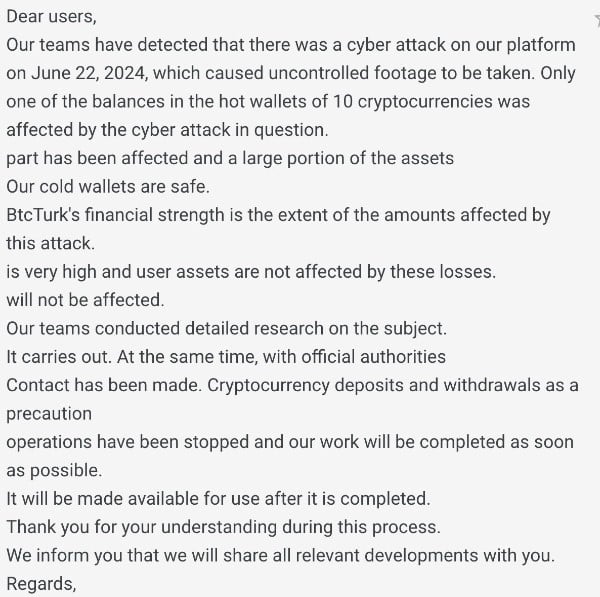
Task: Click "Our teams conducted detailed research" line
Action: click(x=227, y=328)
